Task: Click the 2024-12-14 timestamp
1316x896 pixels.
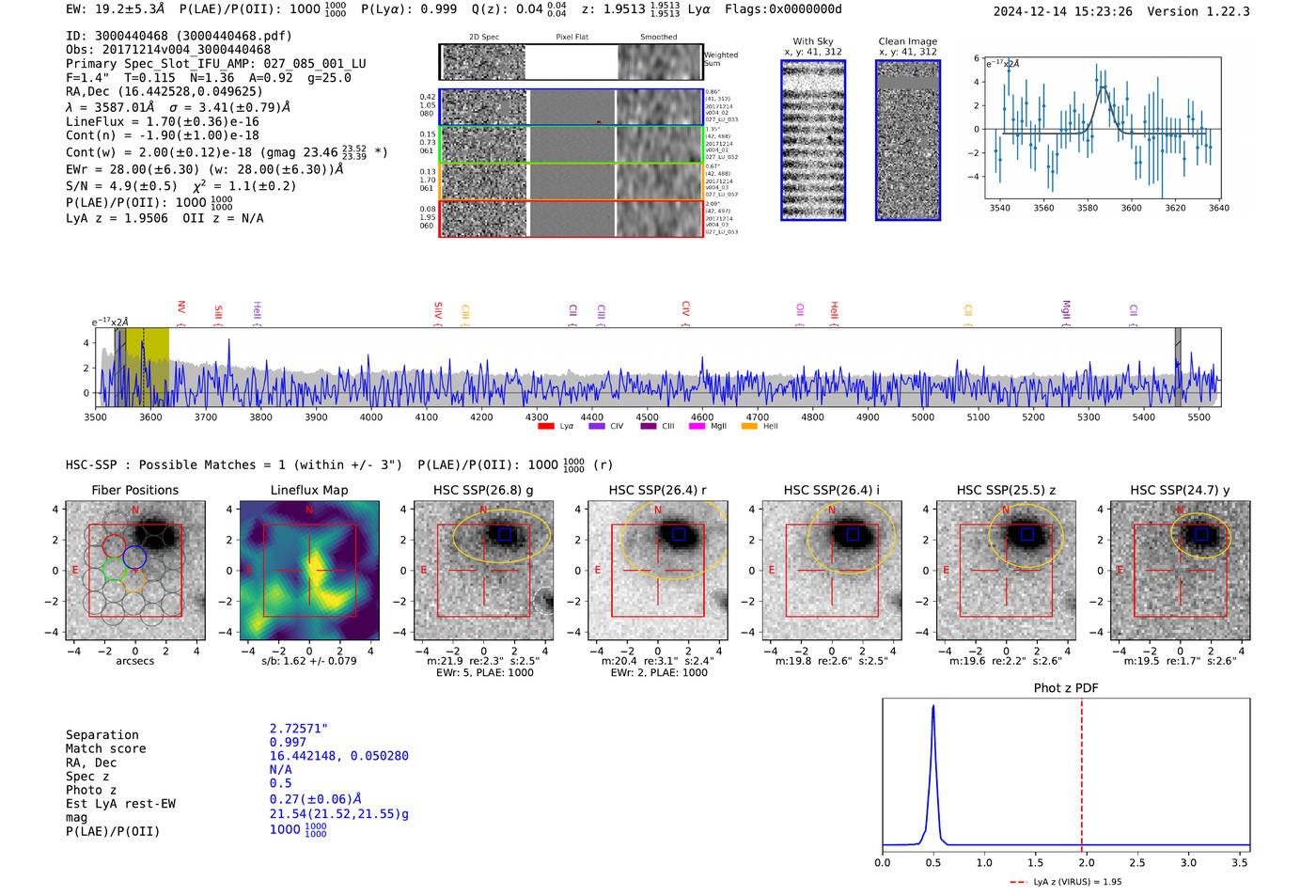Action: (x=1063, y=11)
